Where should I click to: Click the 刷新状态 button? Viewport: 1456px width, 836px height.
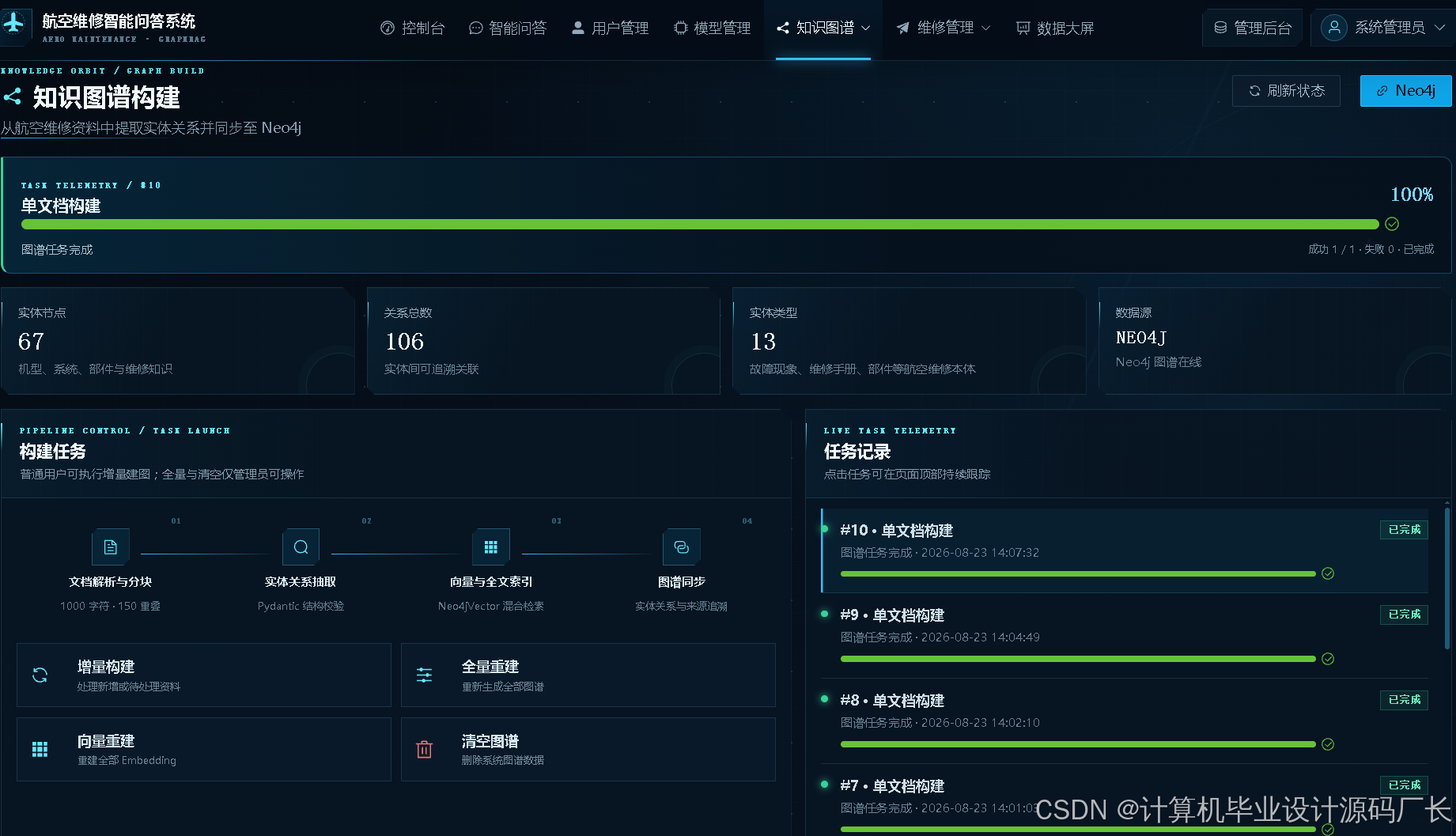[x=1286, y=91]
